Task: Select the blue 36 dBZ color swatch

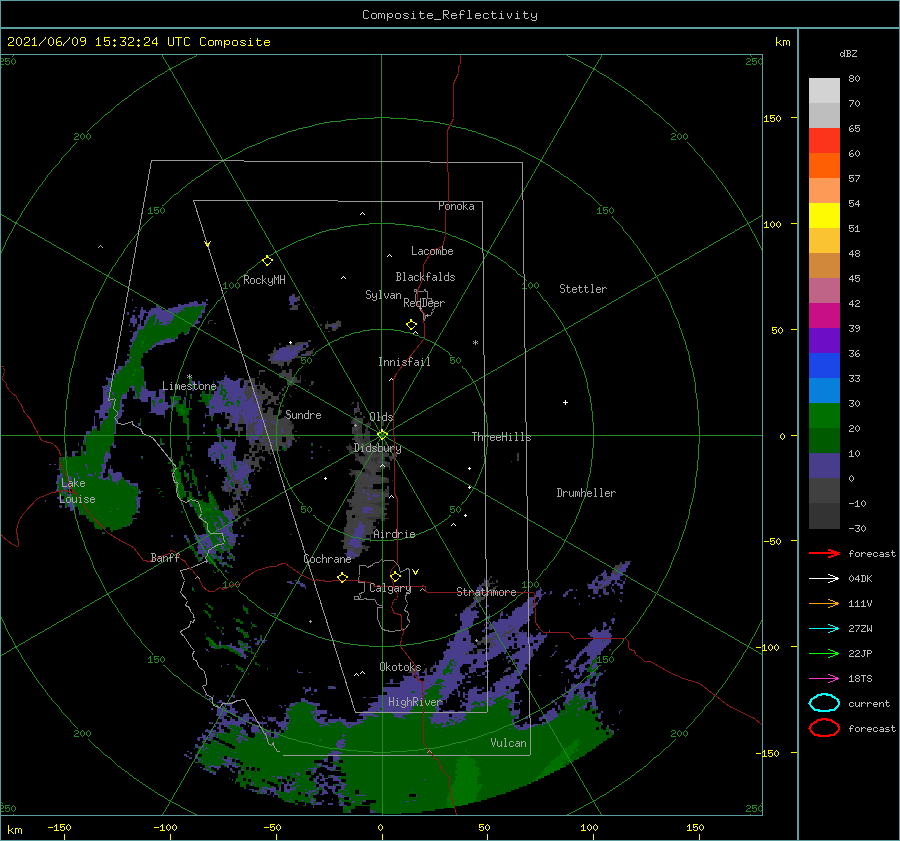Action: tap(824, 365)
